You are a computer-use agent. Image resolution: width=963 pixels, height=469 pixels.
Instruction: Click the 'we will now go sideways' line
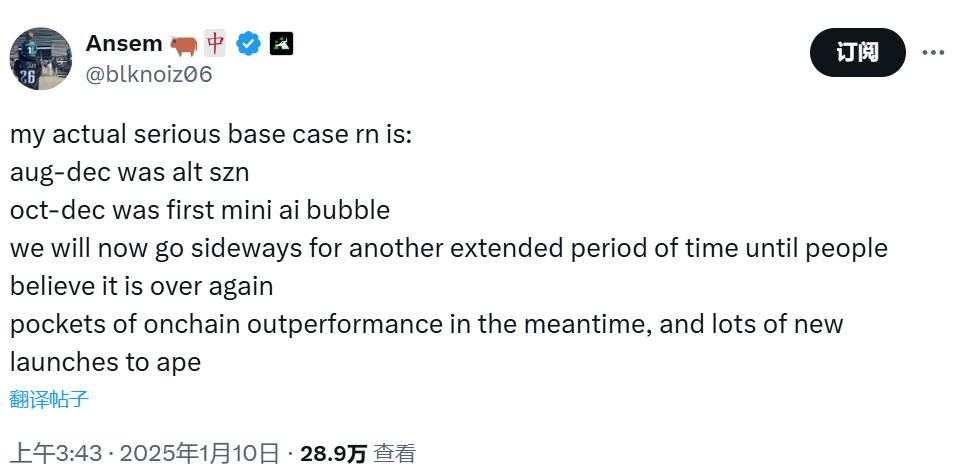(449, 248)
